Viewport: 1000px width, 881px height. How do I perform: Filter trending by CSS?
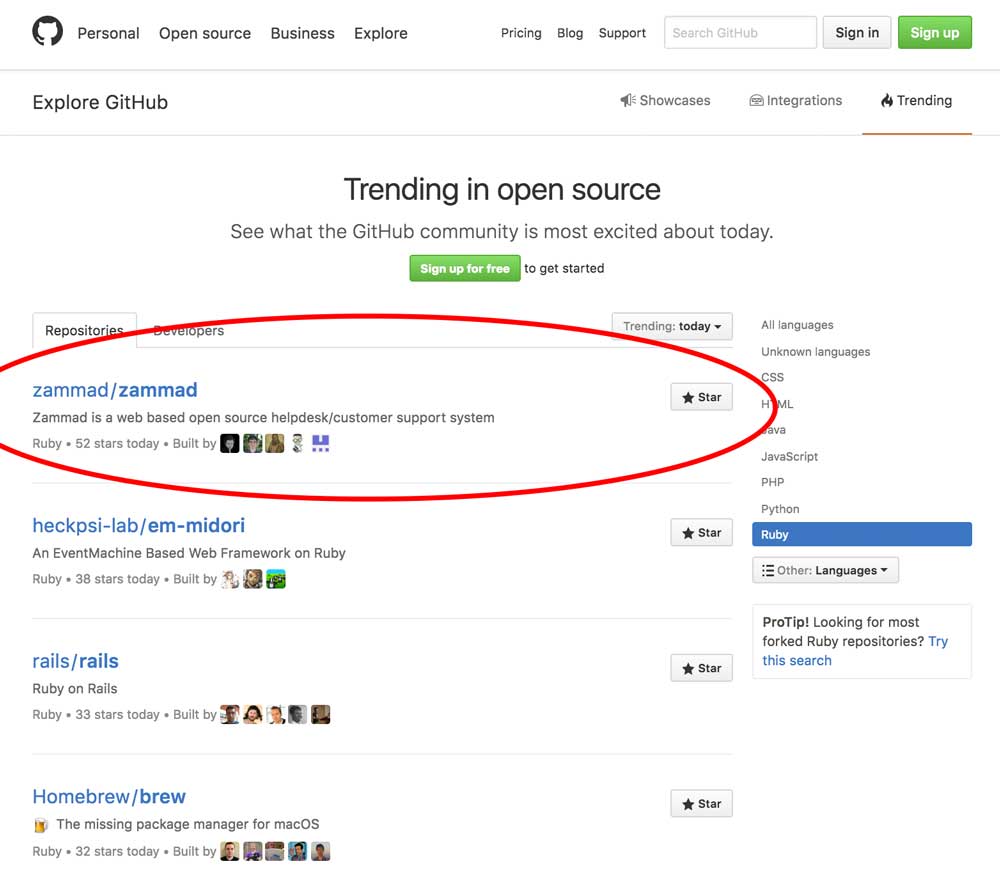tap(772, 377)
